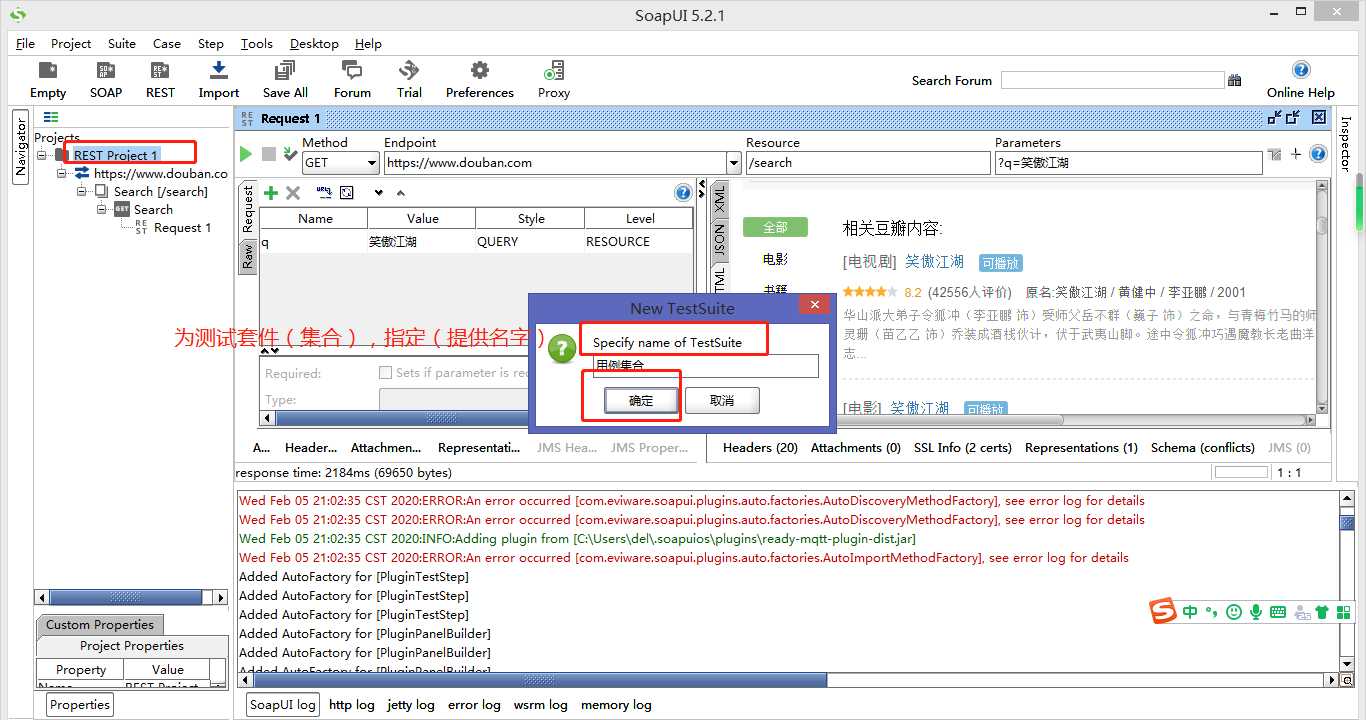The image size is (1366, 720).
Task: Move parameter up with the up chevron
Action: tap(401, 193)
